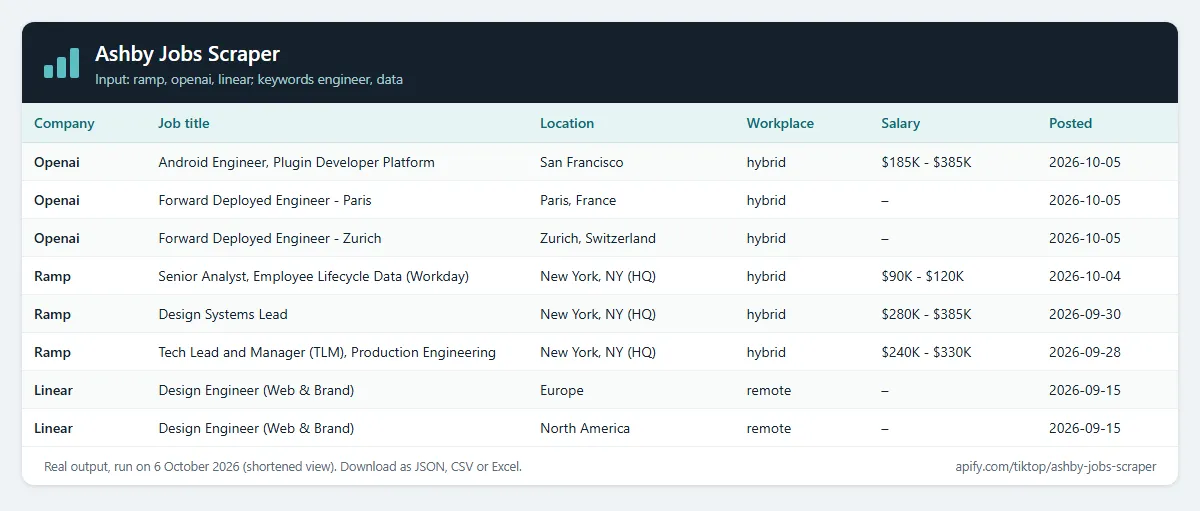
Task: Click Senior Analyst, Employee Lifecycle Data title
Action: 313,276
